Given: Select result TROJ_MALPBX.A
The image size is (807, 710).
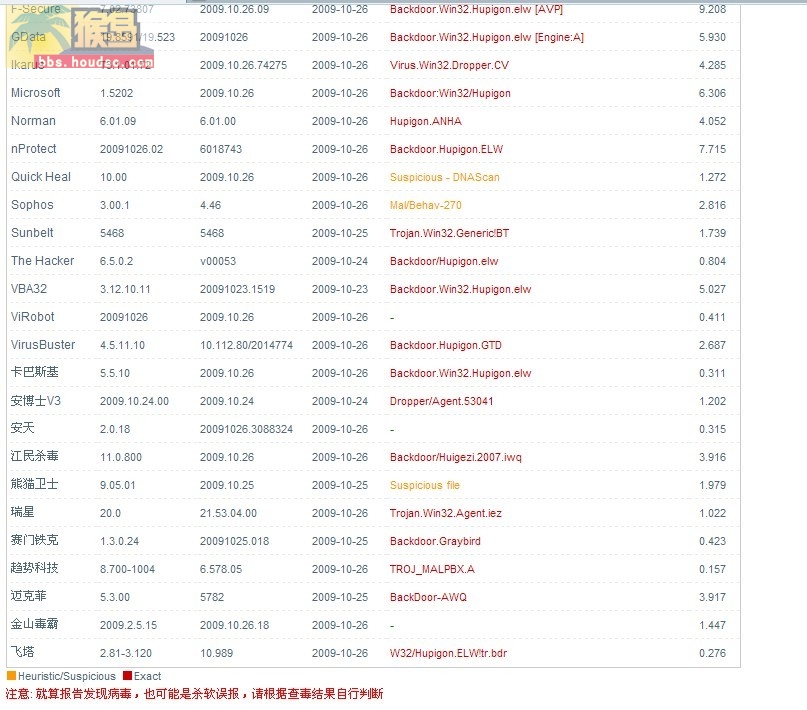Looking at the screenshot, I should tap(432, 569).
